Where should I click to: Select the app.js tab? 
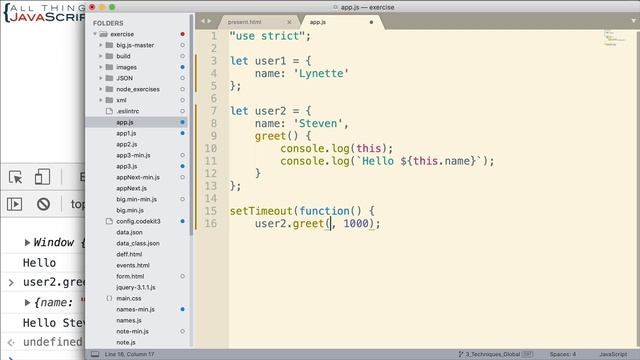(x=318, y=22)
